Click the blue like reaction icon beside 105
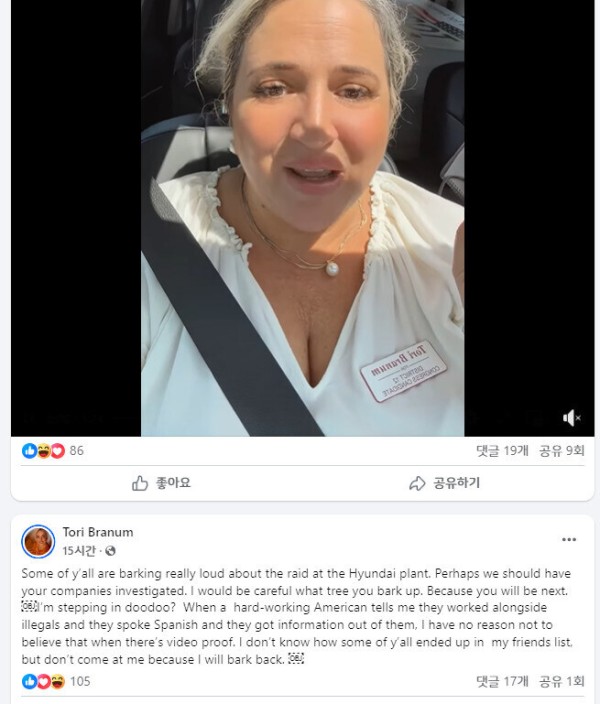Screen dimensions: 600x704 pyautogui.click(x=29, y=682)
